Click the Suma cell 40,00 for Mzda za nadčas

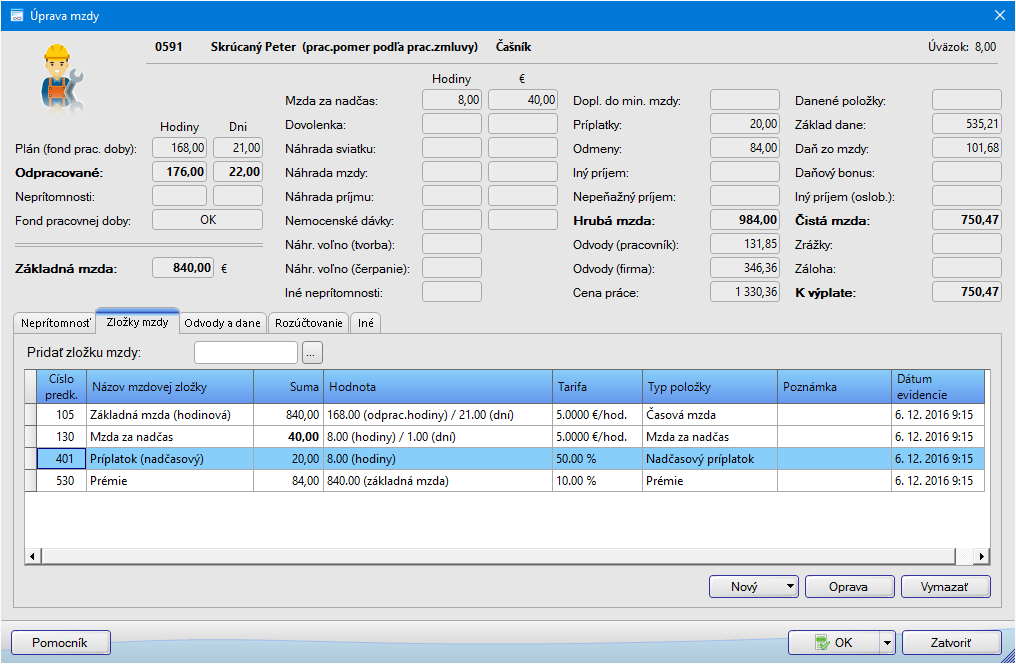point(288,437)
